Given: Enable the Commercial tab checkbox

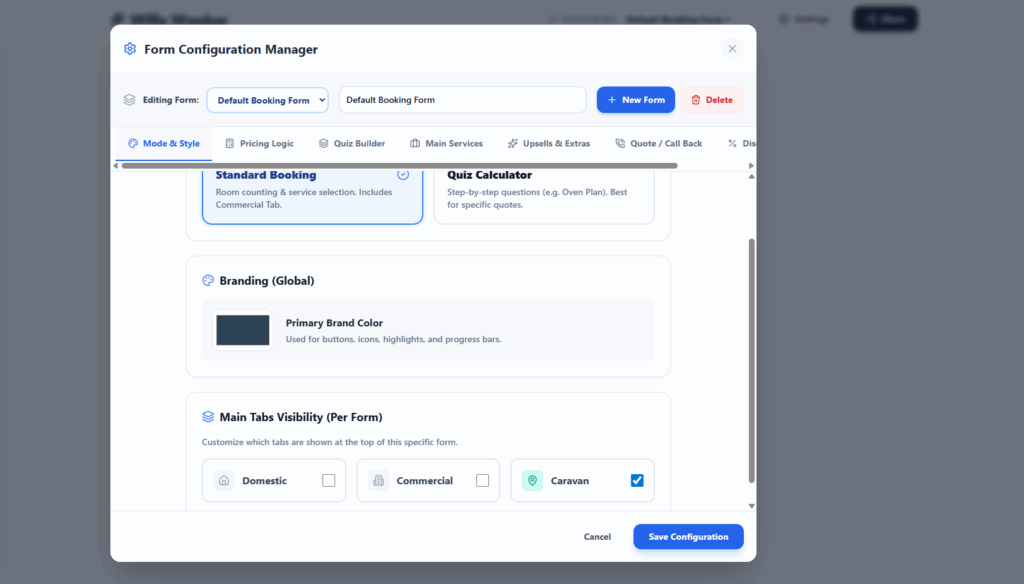Looking at the screenshot, I should click(x=483, y=481).
